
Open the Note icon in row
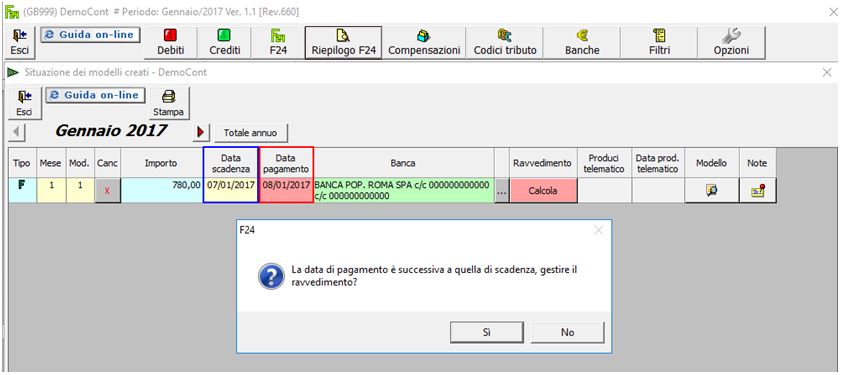tap(758, 191)
